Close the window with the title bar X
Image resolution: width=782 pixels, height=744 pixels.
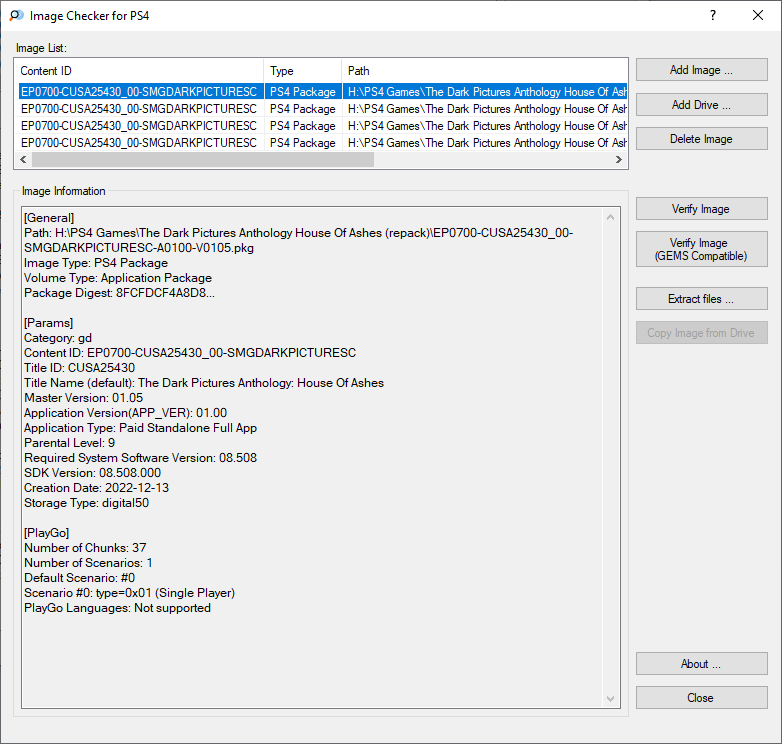point(758,15)
